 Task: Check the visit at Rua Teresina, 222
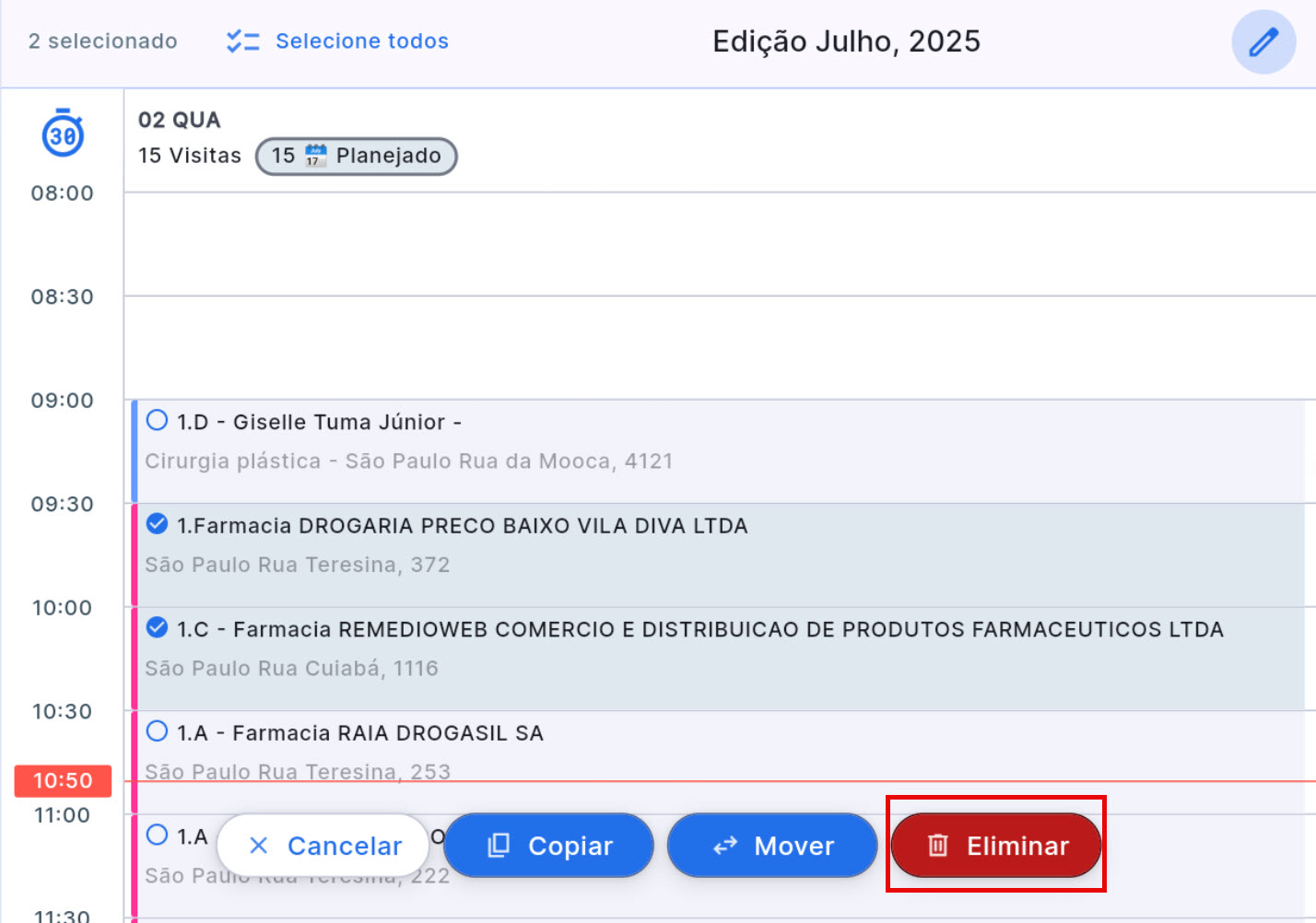tap(158, 835)
